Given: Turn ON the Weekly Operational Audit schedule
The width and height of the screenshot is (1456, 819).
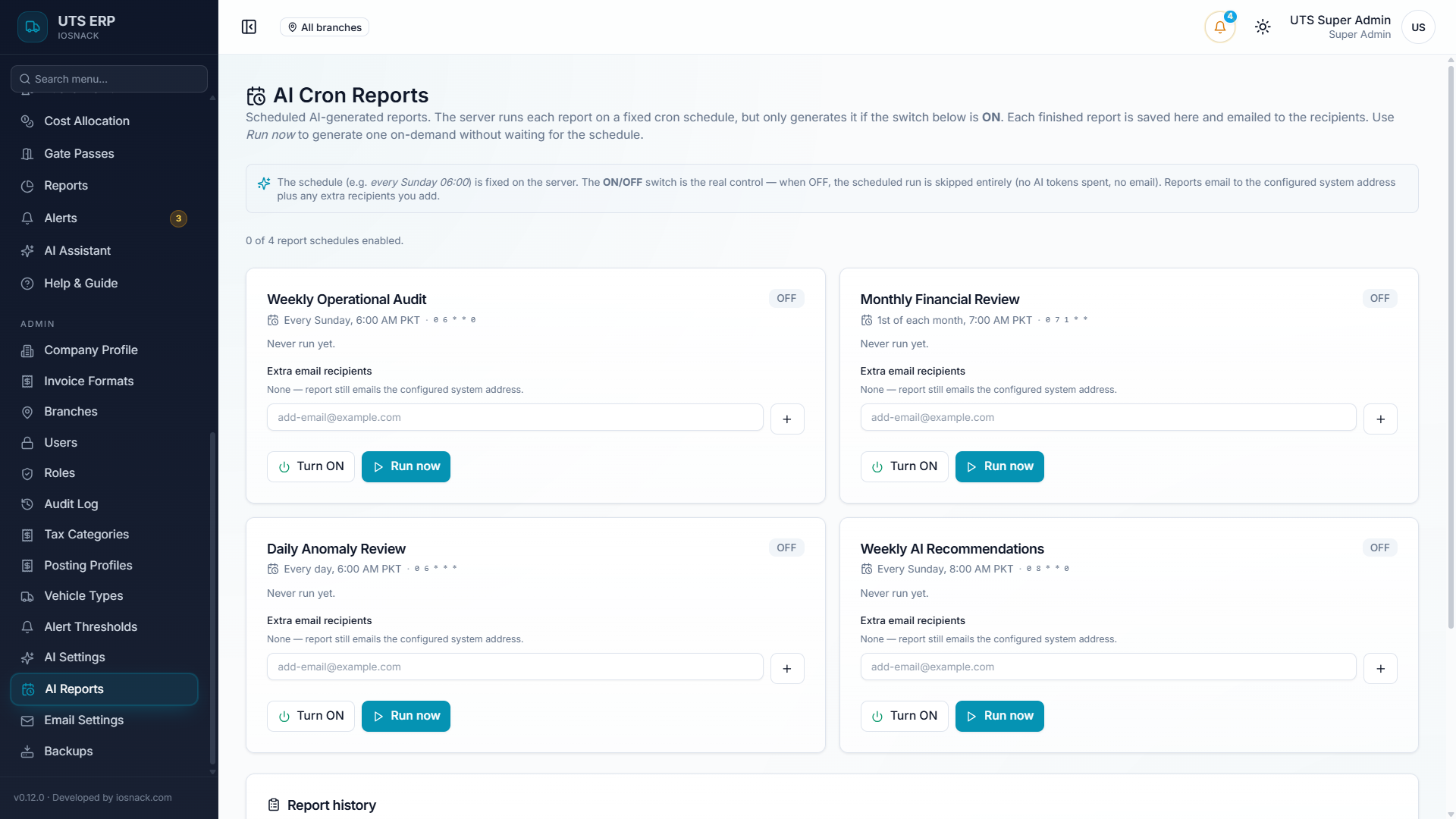Looking at the screenshot, I should coord(311,466).
